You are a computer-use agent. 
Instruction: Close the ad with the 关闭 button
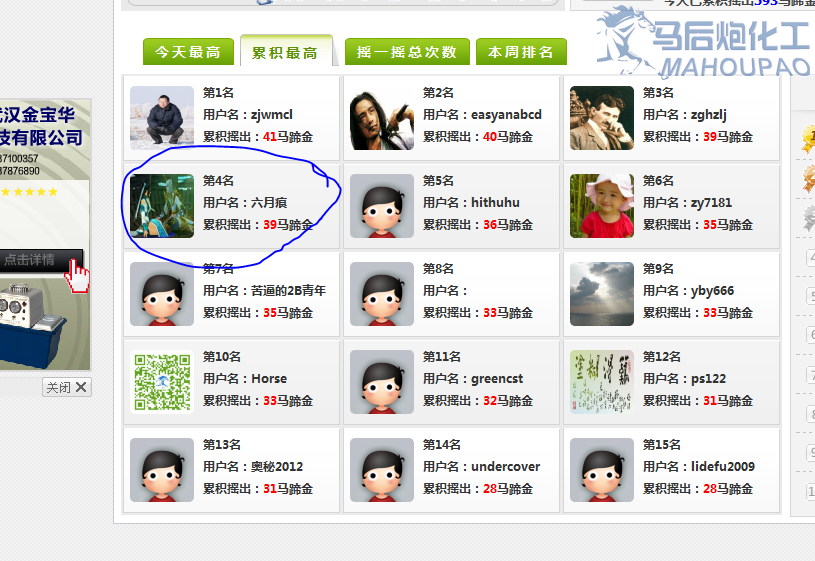67,387
